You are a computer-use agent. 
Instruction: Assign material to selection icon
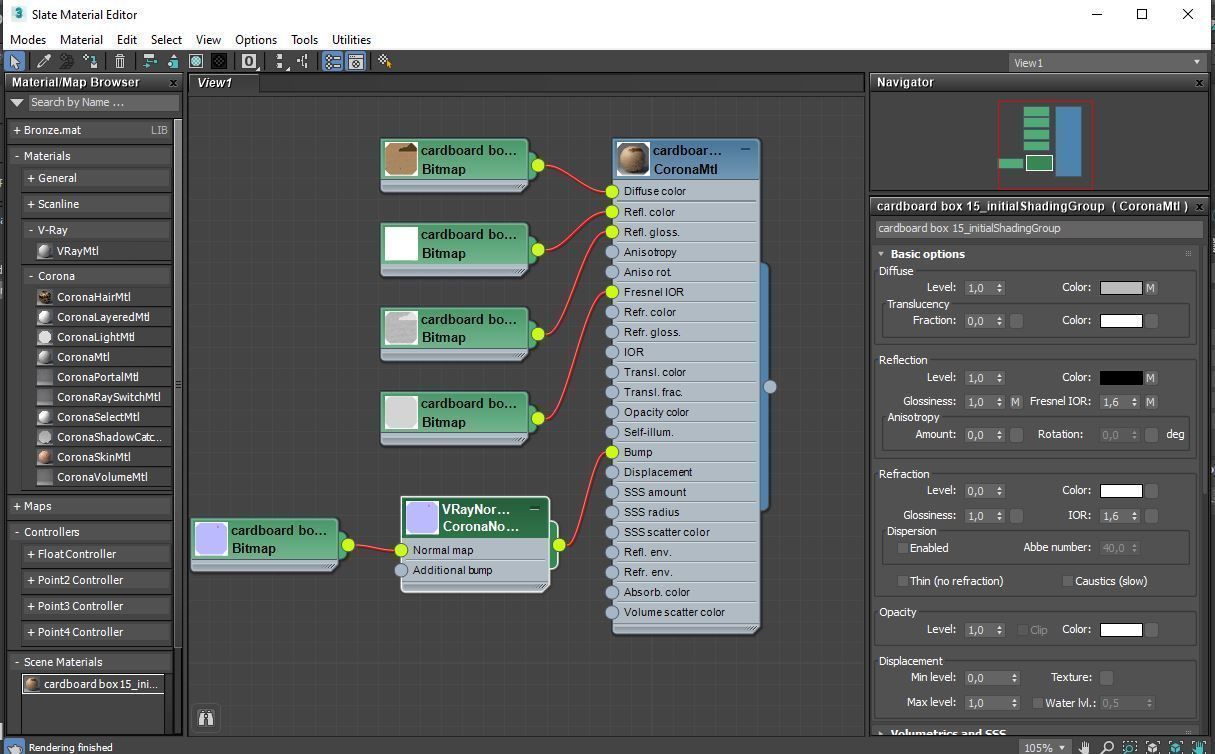click(91, 61)
